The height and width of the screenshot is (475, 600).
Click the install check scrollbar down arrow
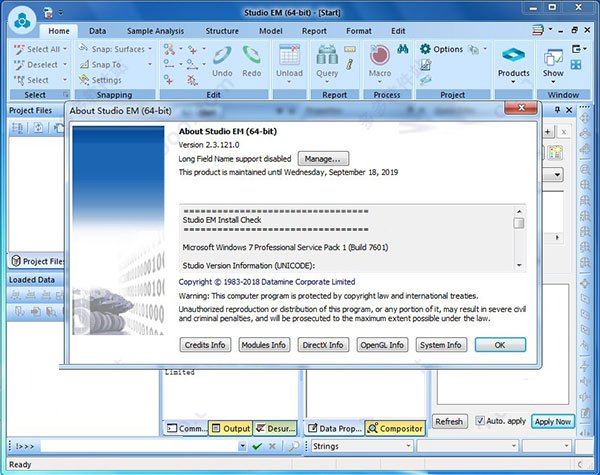(519, 265)
